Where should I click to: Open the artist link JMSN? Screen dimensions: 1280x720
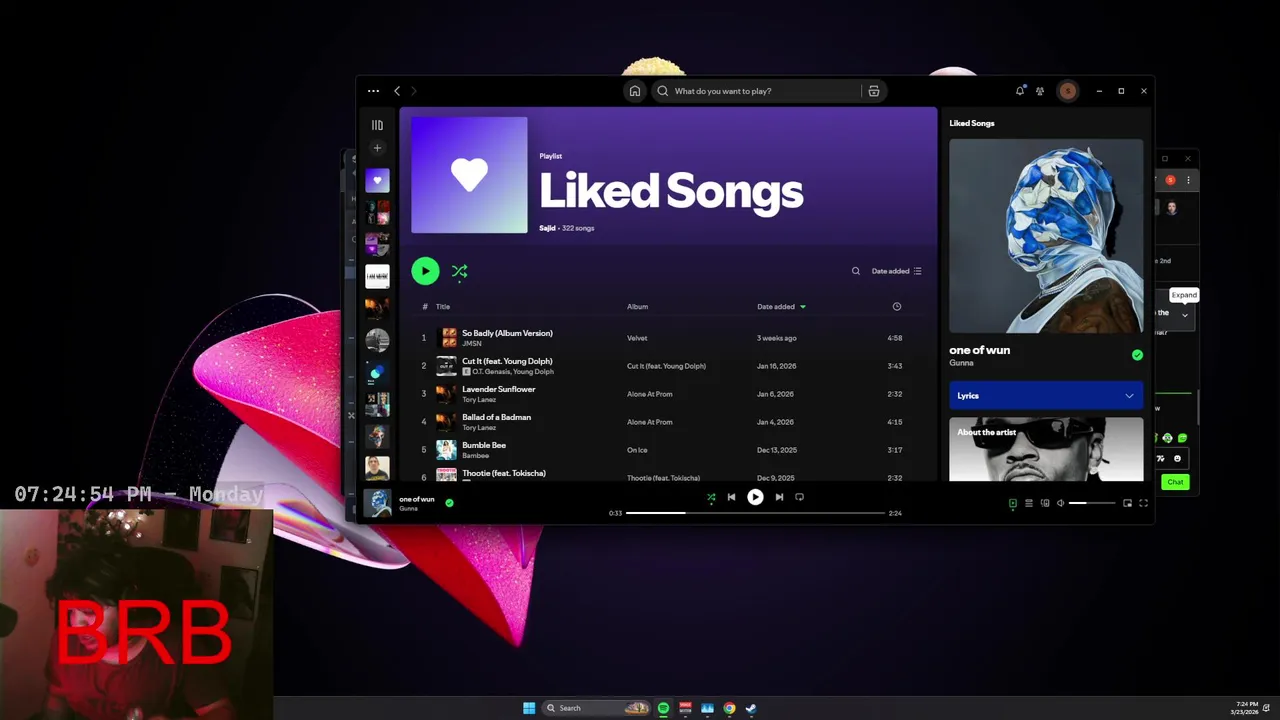[472, 343]
